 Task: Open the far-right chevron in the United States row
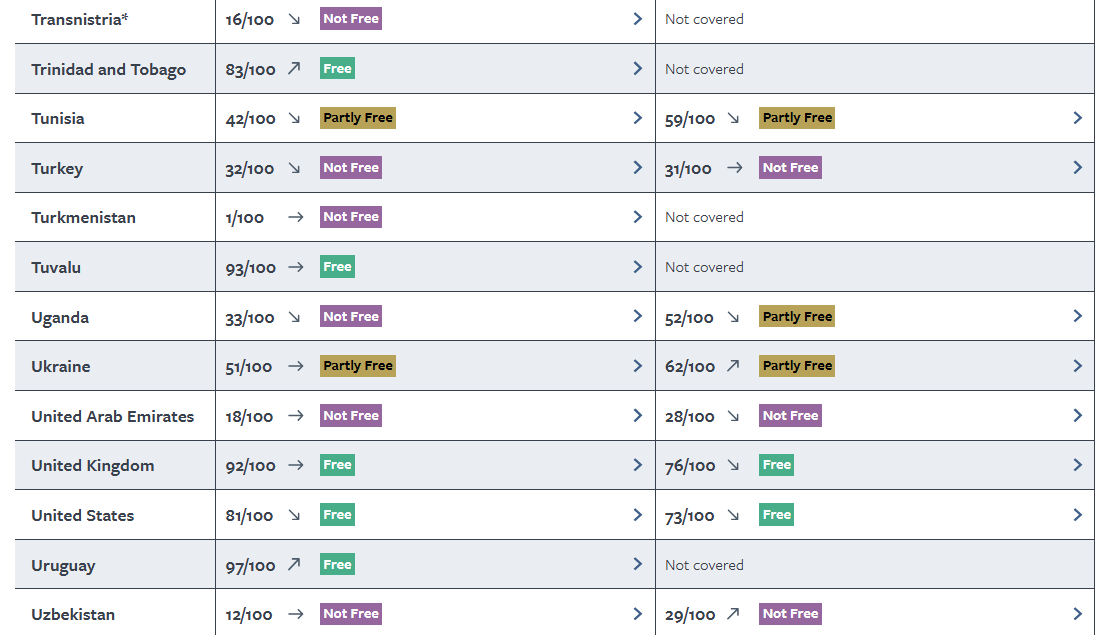[1077, 515]
